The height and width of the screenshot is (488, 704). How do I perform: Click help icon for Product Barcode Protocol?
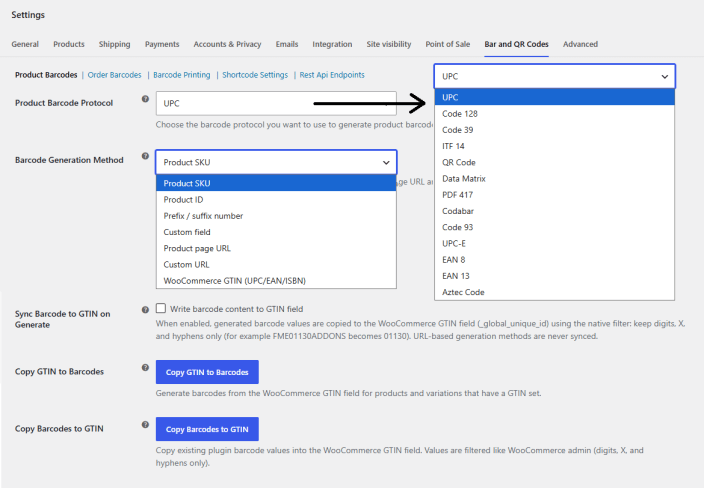145,99
